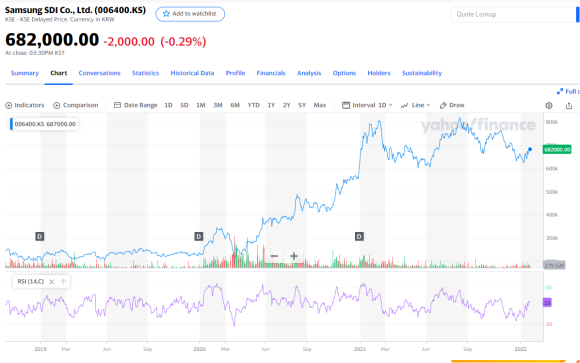Zoom out chart with minus button
The image size is (580, 363).
tap(274, 256)
